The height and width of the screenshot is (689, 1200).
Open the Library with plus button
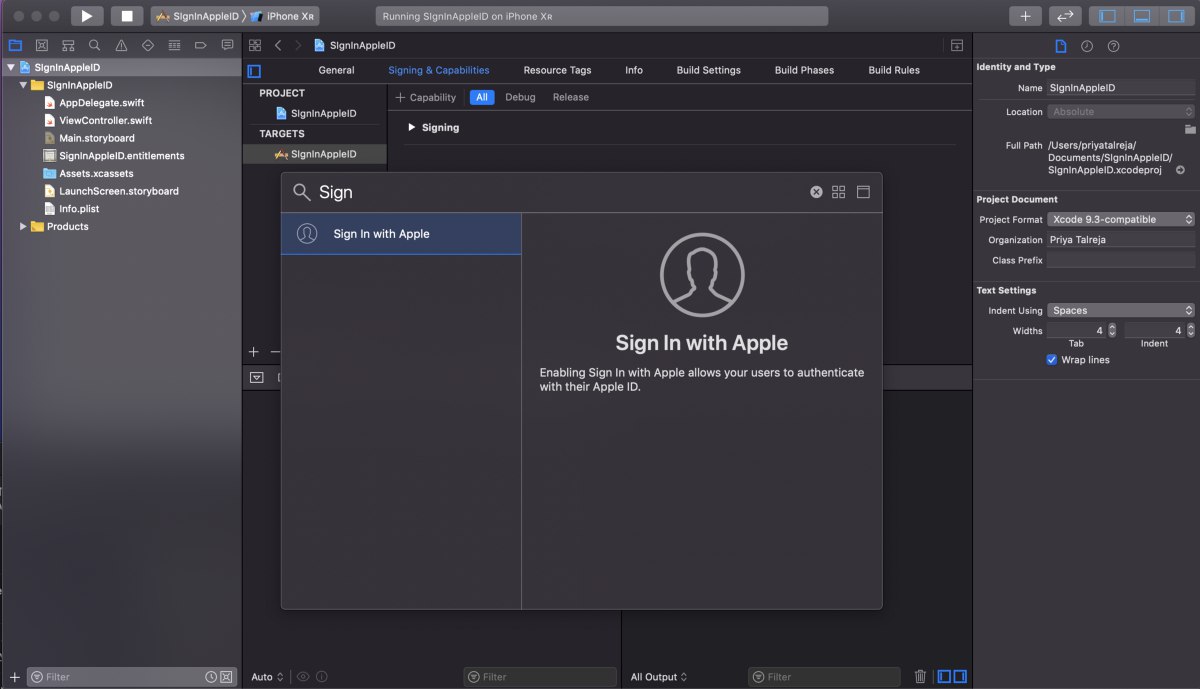[x=1025, y=16]
